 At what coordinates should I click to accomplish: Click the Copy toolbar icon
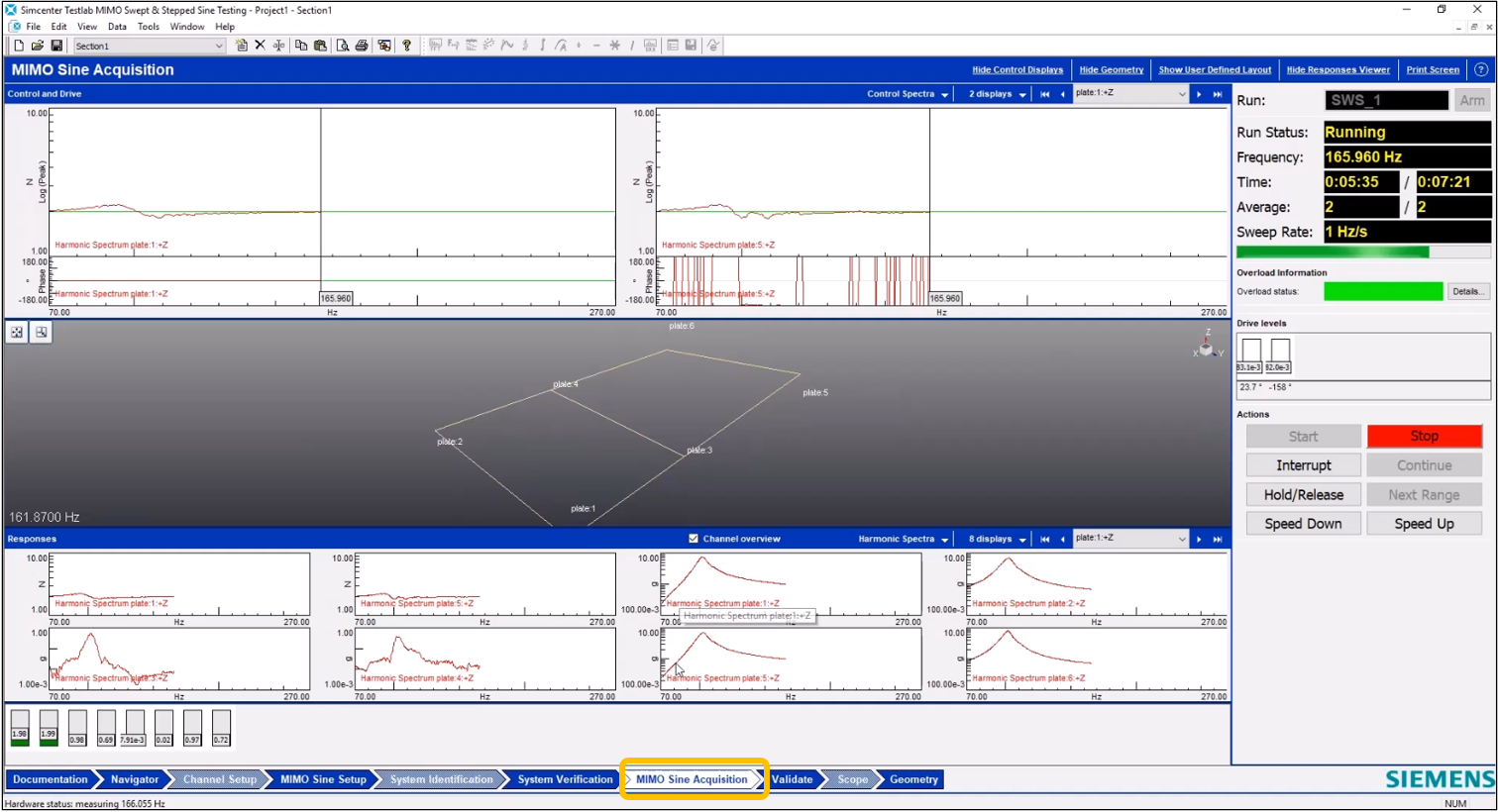click(301, 46)
